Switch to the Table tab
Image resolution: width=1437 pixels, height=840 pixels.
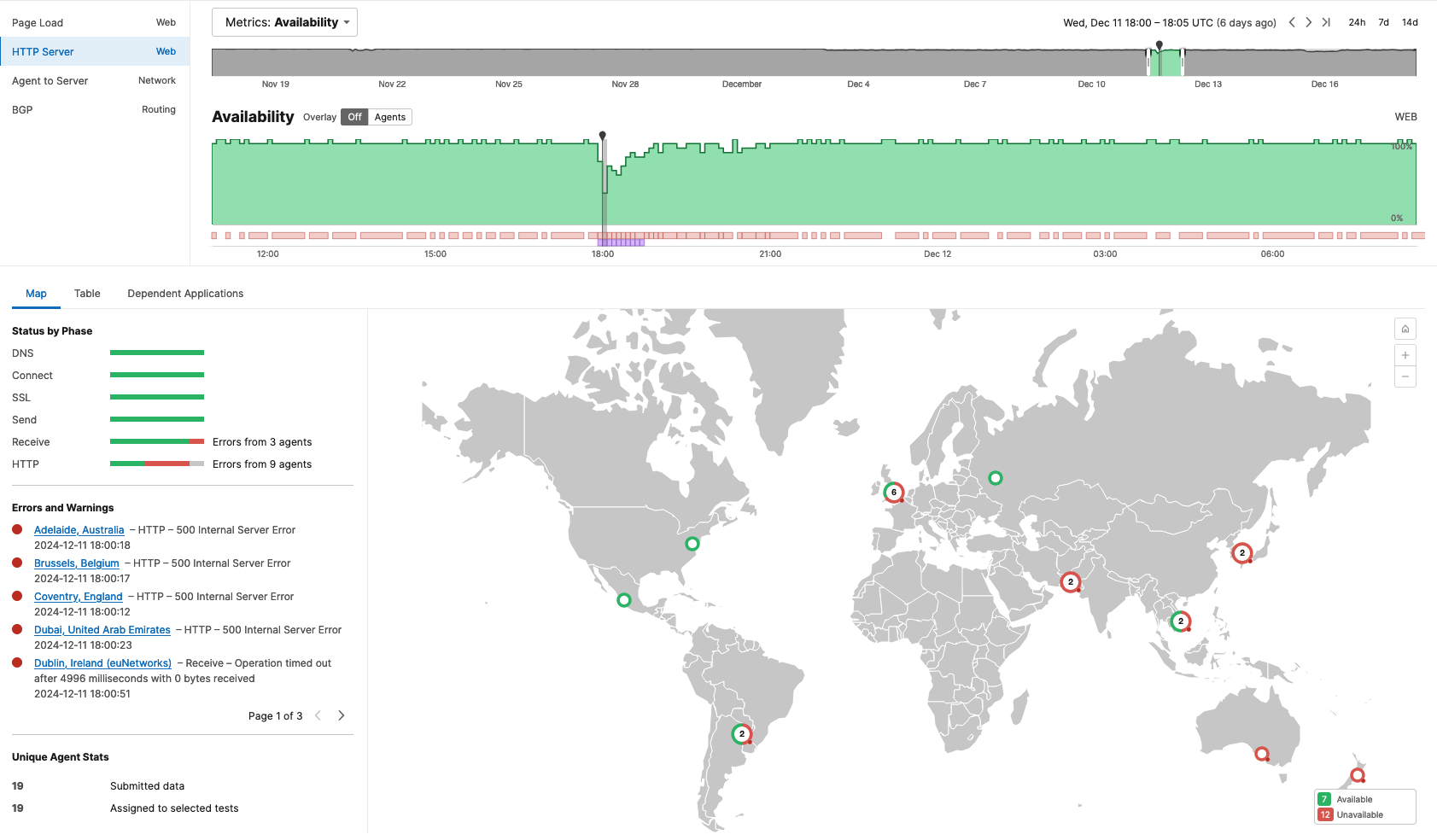point(87,294)
